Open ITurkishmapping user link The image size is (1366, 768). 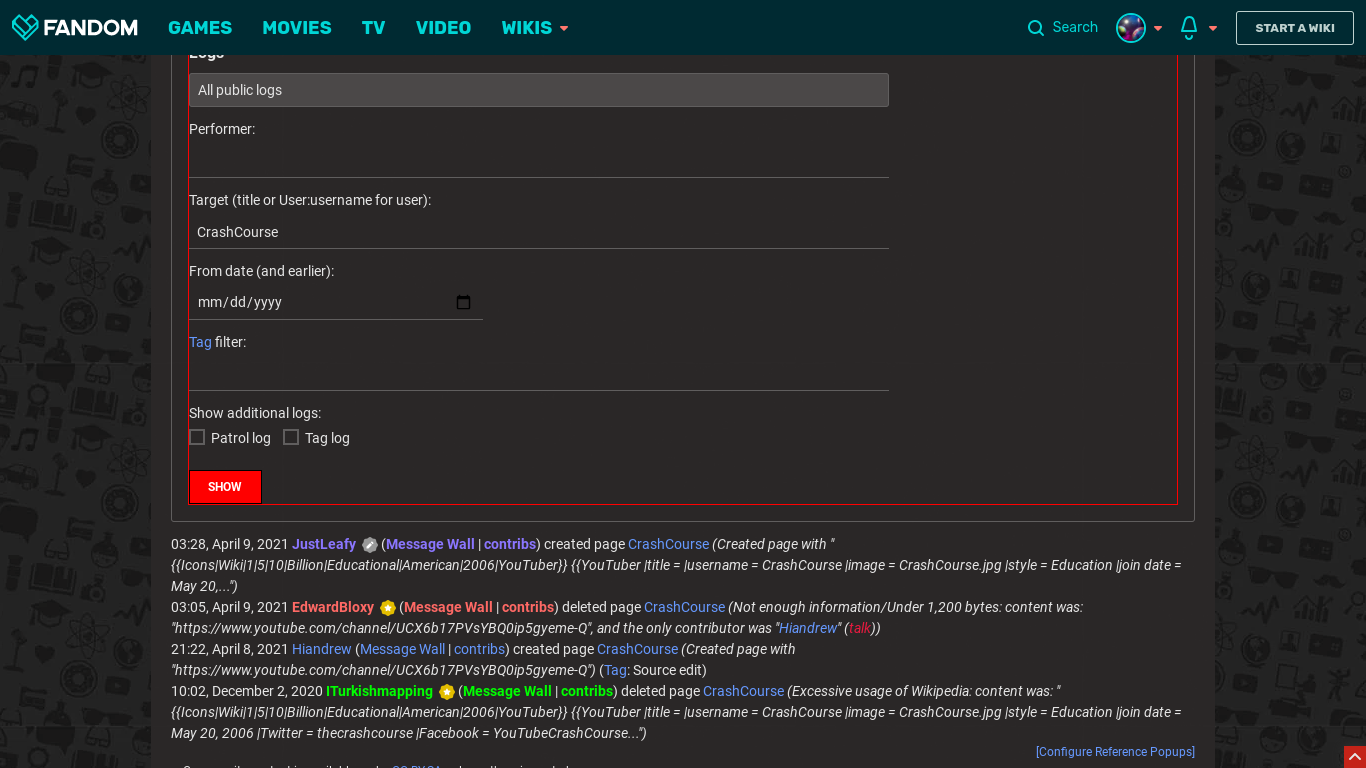click(x=379, y=691)
